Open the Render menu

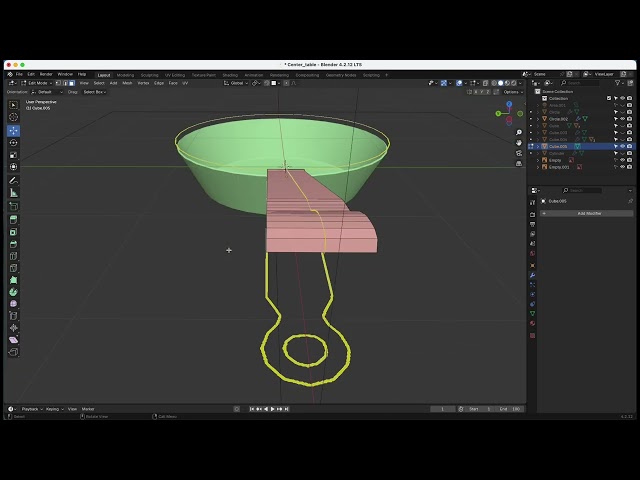tap(46, 74)
